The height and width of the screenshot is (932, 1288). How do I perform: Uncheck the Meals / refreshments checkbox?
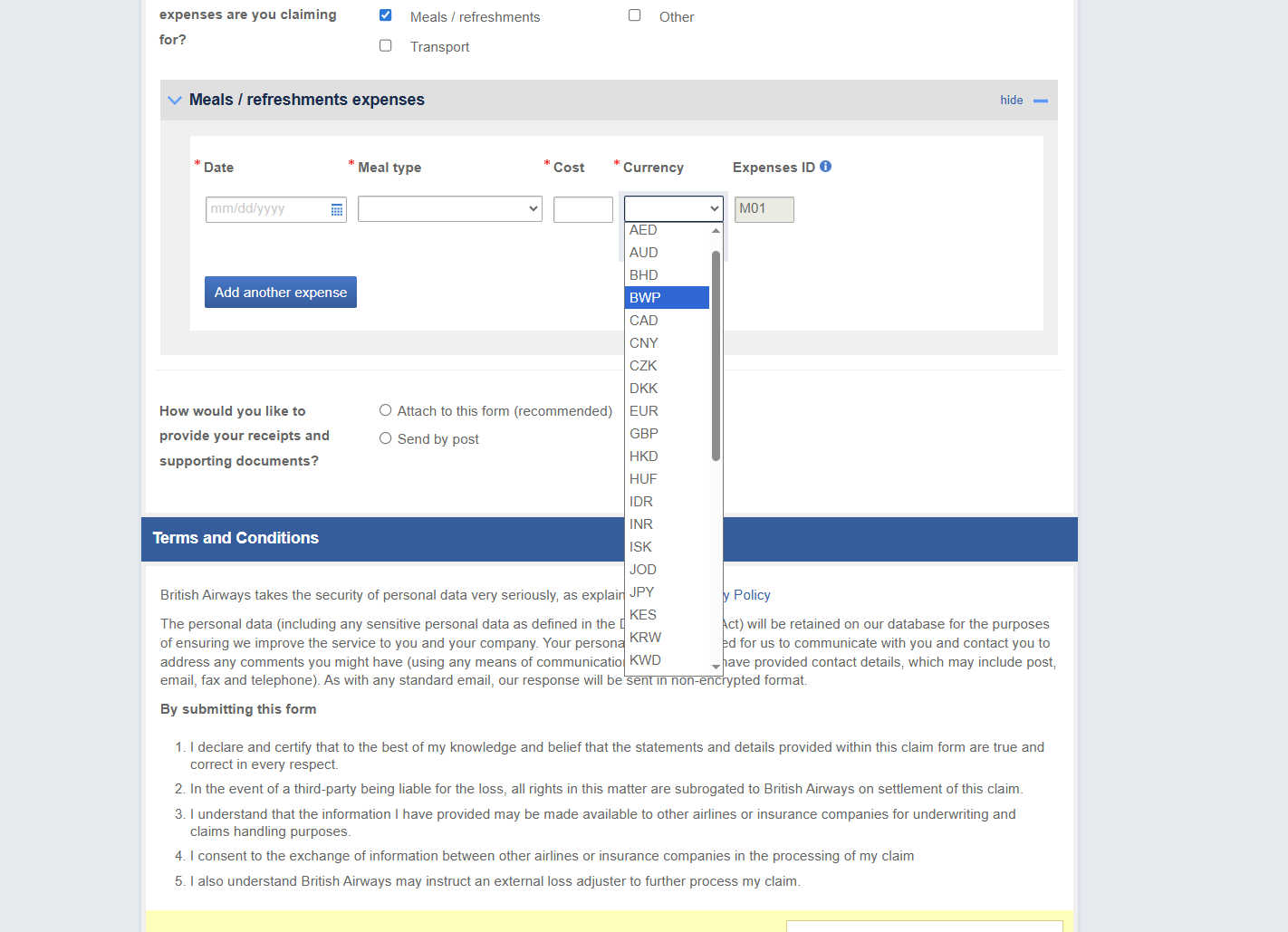click(386, 15)
